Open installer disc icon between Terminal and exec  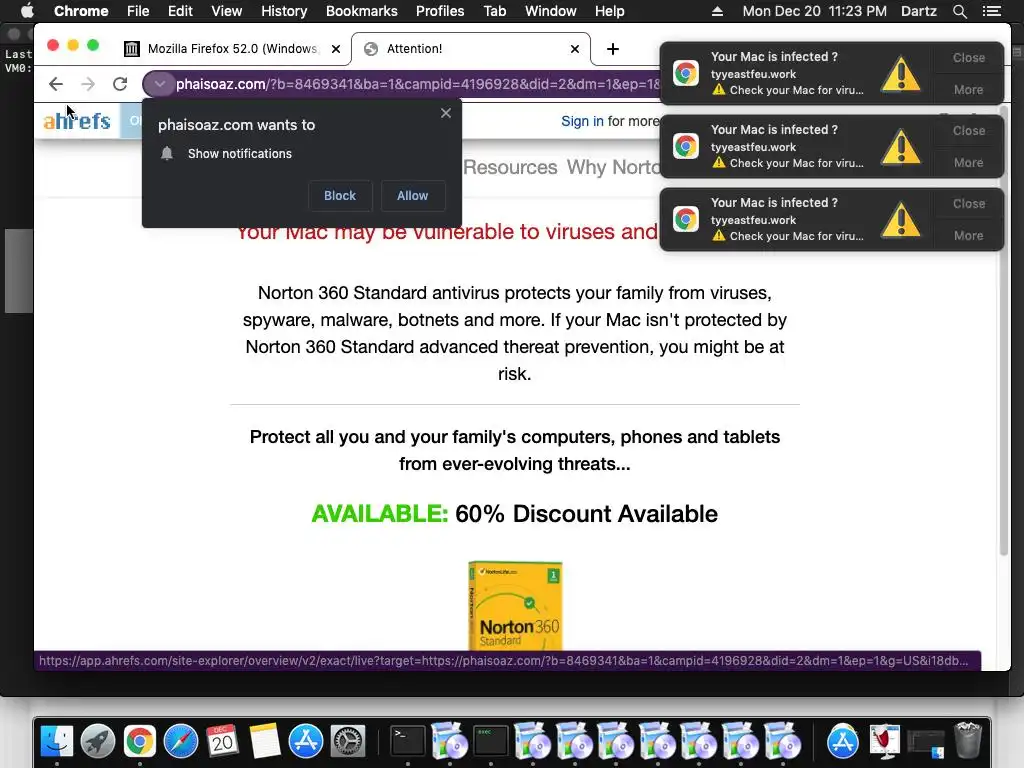coord(449,741)
